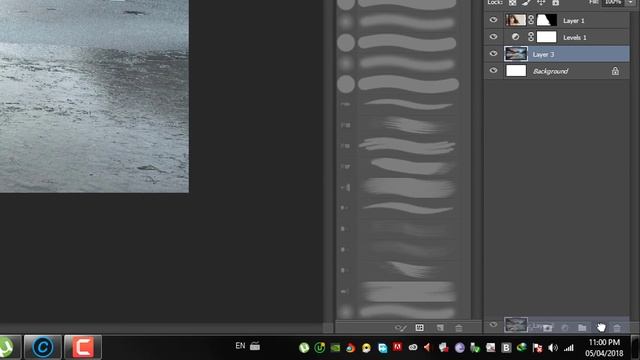Open the Creative Cloud tray icon
Image resolution: width=640 pixels, height=360 pixels.
click(413, 347)
